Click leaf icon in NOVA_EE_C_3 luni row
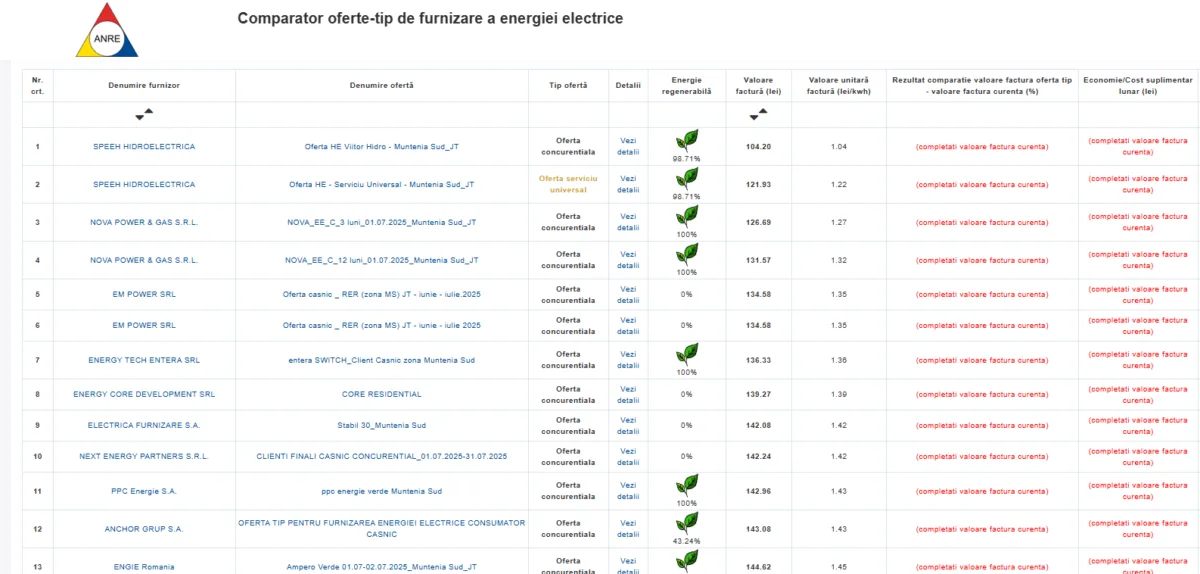Viewport: 1200px width, 574px height. tap(687, 217)
